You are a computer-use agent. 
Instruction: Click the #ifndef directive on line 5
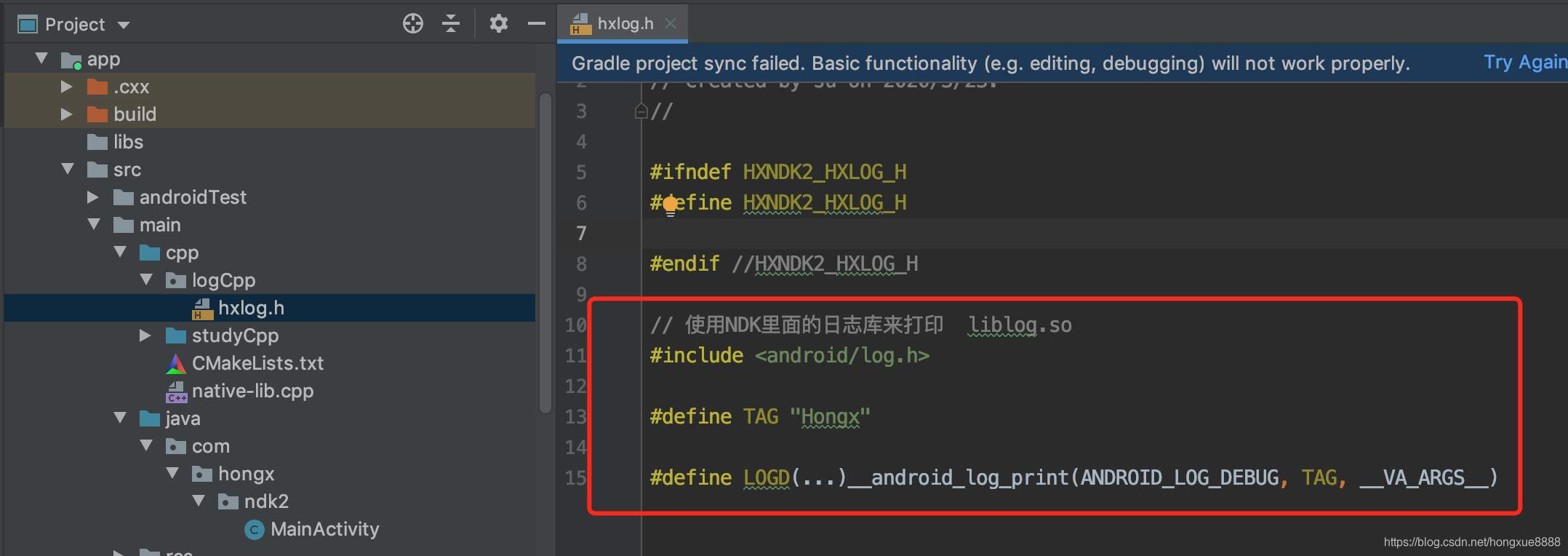click(690, 172)
